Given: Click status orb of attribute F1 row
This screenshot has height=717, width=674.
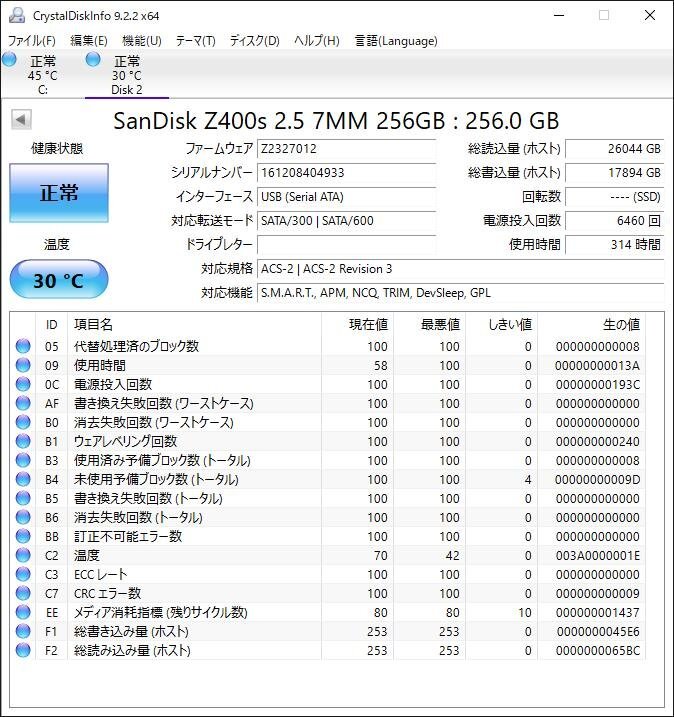Looking at the screenshot, I should pos(23,631).
